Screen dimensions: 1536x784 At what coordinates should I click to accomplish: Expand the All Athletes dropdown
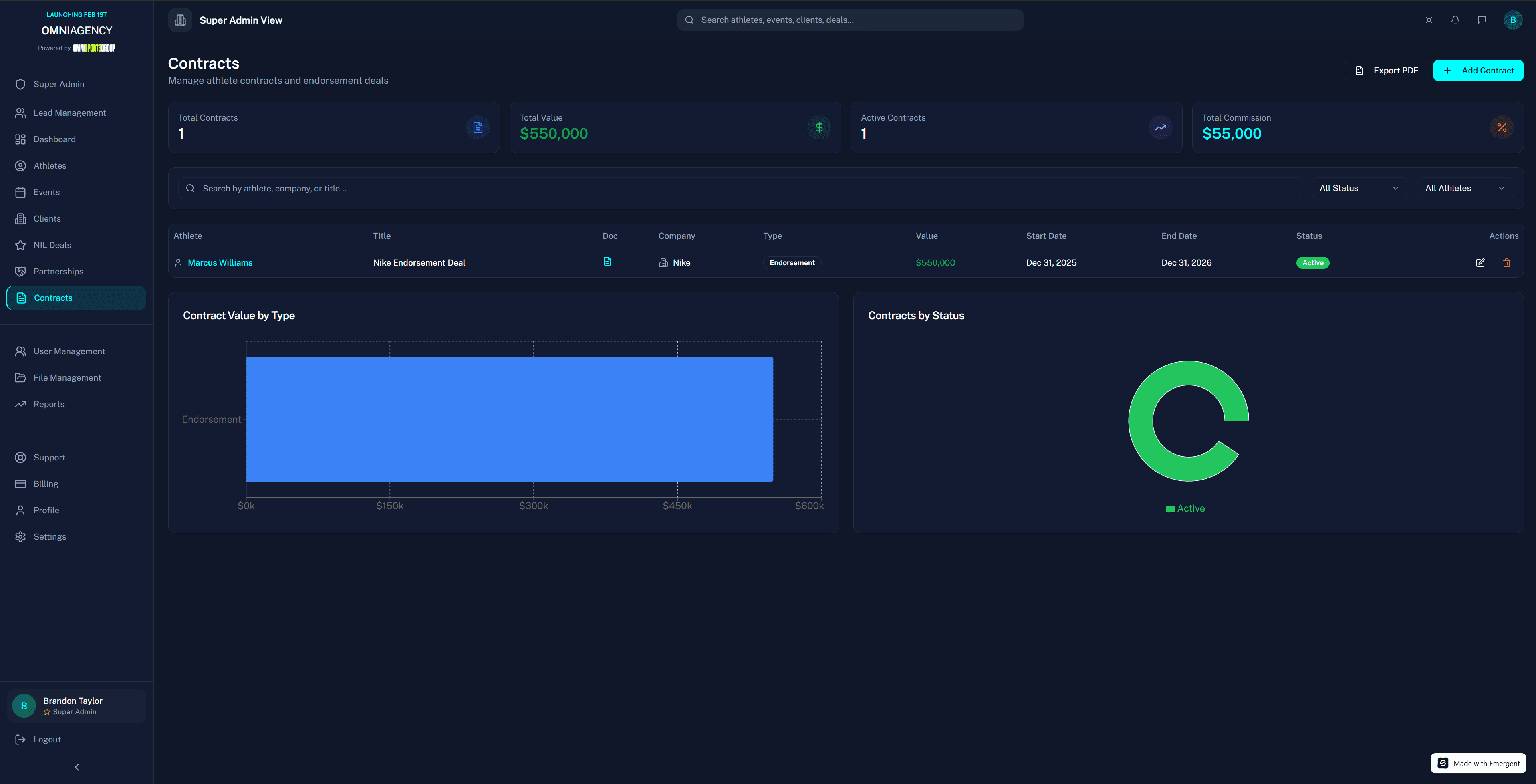coord(1465,188)
